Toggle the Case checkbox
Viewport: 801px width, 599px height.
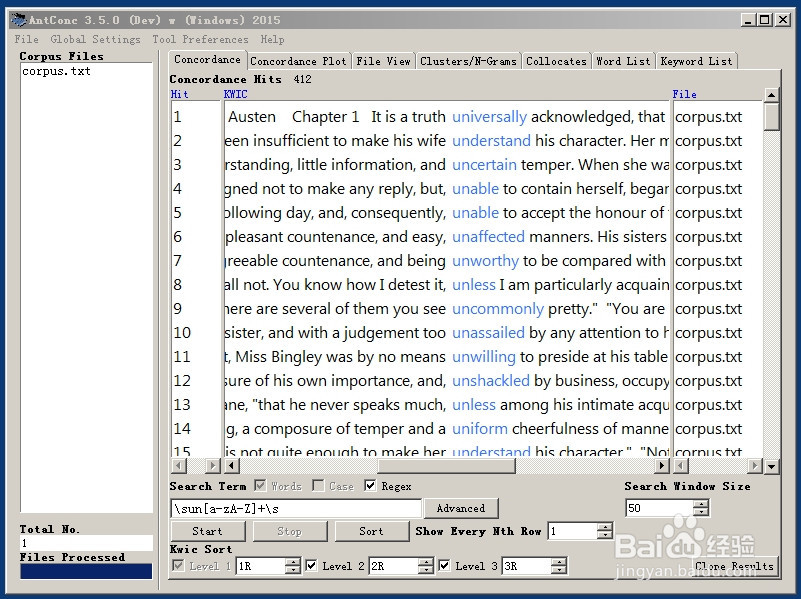pyautogui.click(x=318, y=486)
